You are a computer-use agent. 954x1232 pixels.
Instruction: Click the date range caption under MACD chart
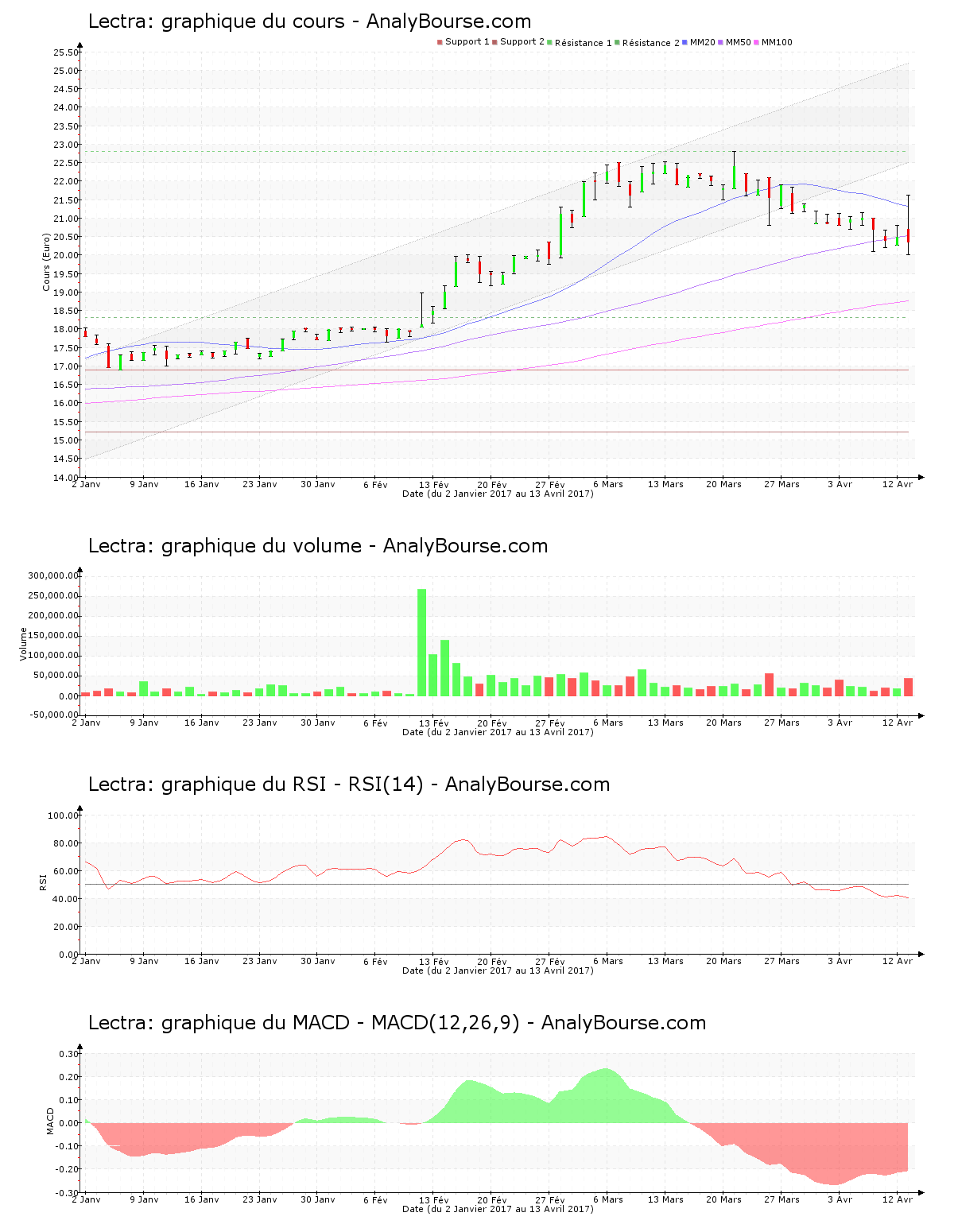(498, 1209)
